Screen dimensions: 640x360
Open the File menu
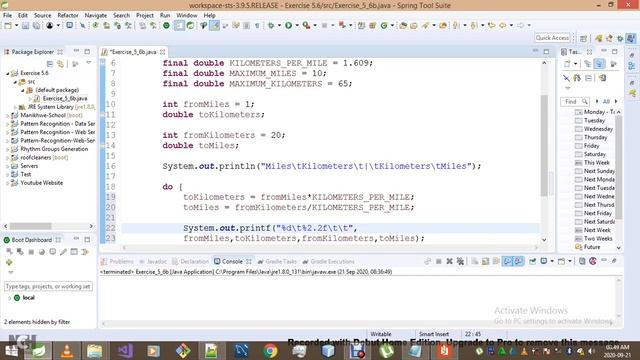click(x=7, y=15)
